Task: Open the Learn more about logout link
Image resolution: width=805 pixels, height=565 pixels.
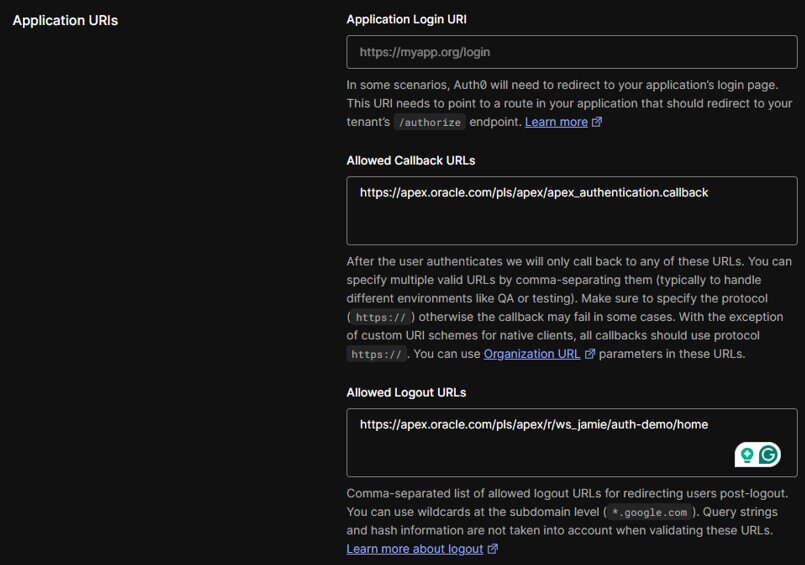Action: pos(414,549)
